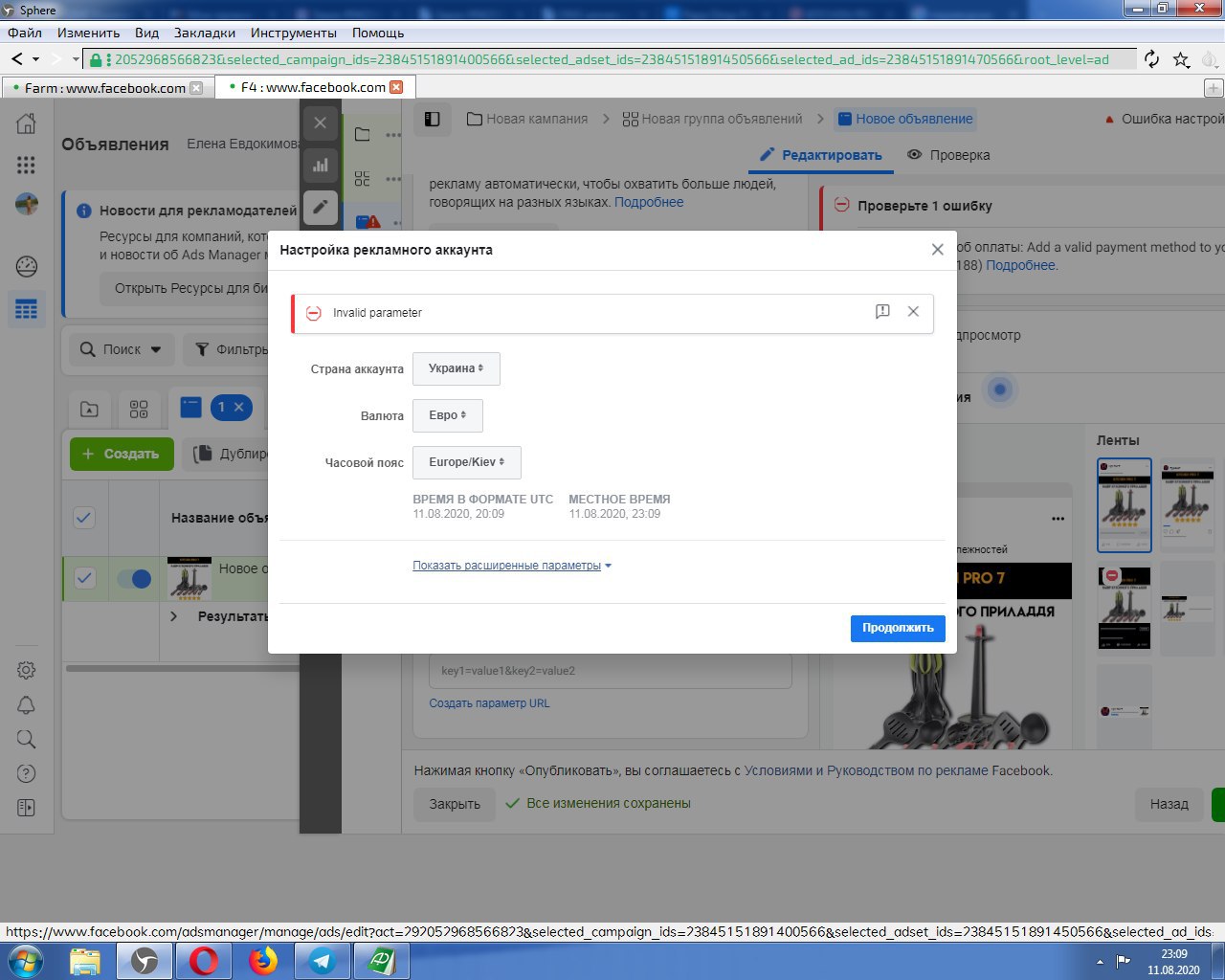Close the Настройка рекламного аккаунта dialog
Viewport: 1225px width, 980px height.
937,250
